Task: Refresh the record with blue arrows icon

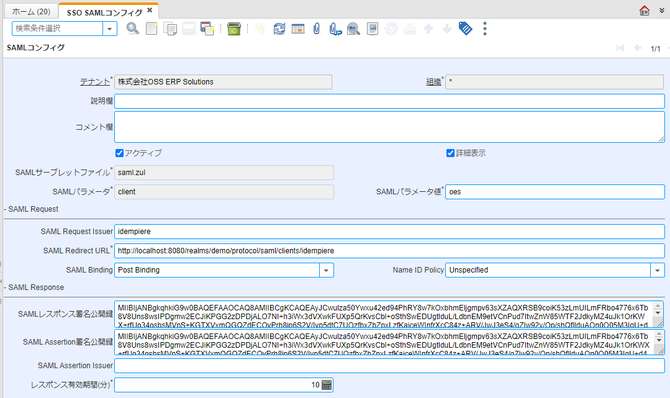Action: 279,29
